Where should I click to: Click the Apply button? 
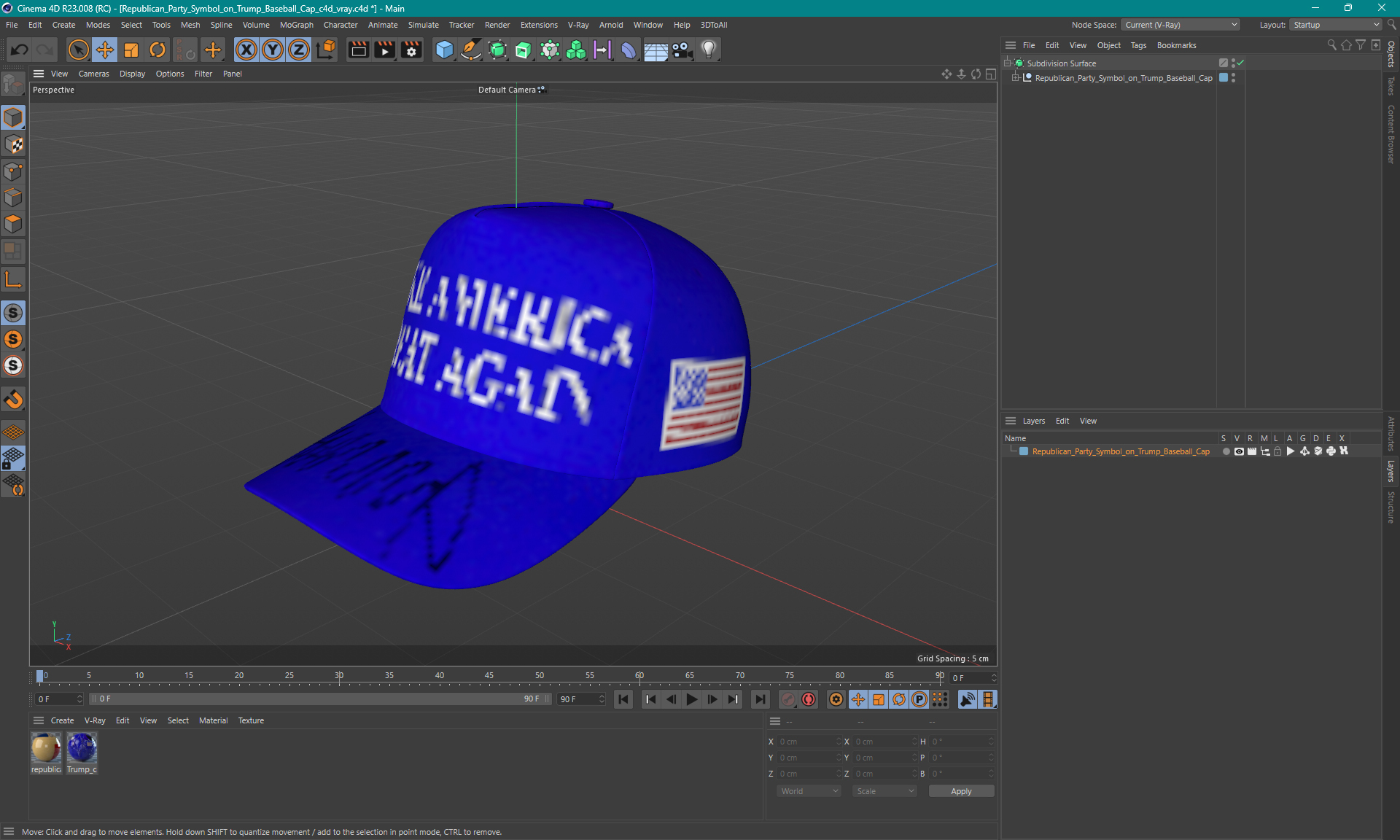(x=961, y=791)
